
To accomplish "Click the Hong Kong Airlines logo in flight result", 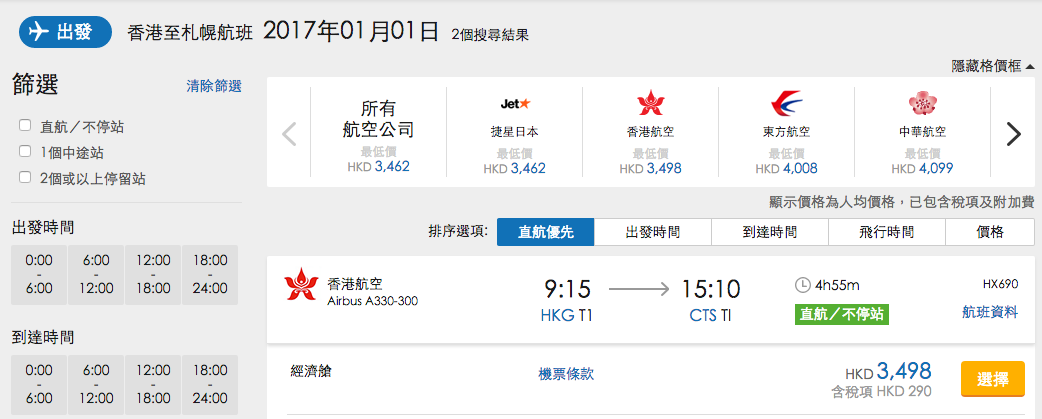I will tap(301, 284).
